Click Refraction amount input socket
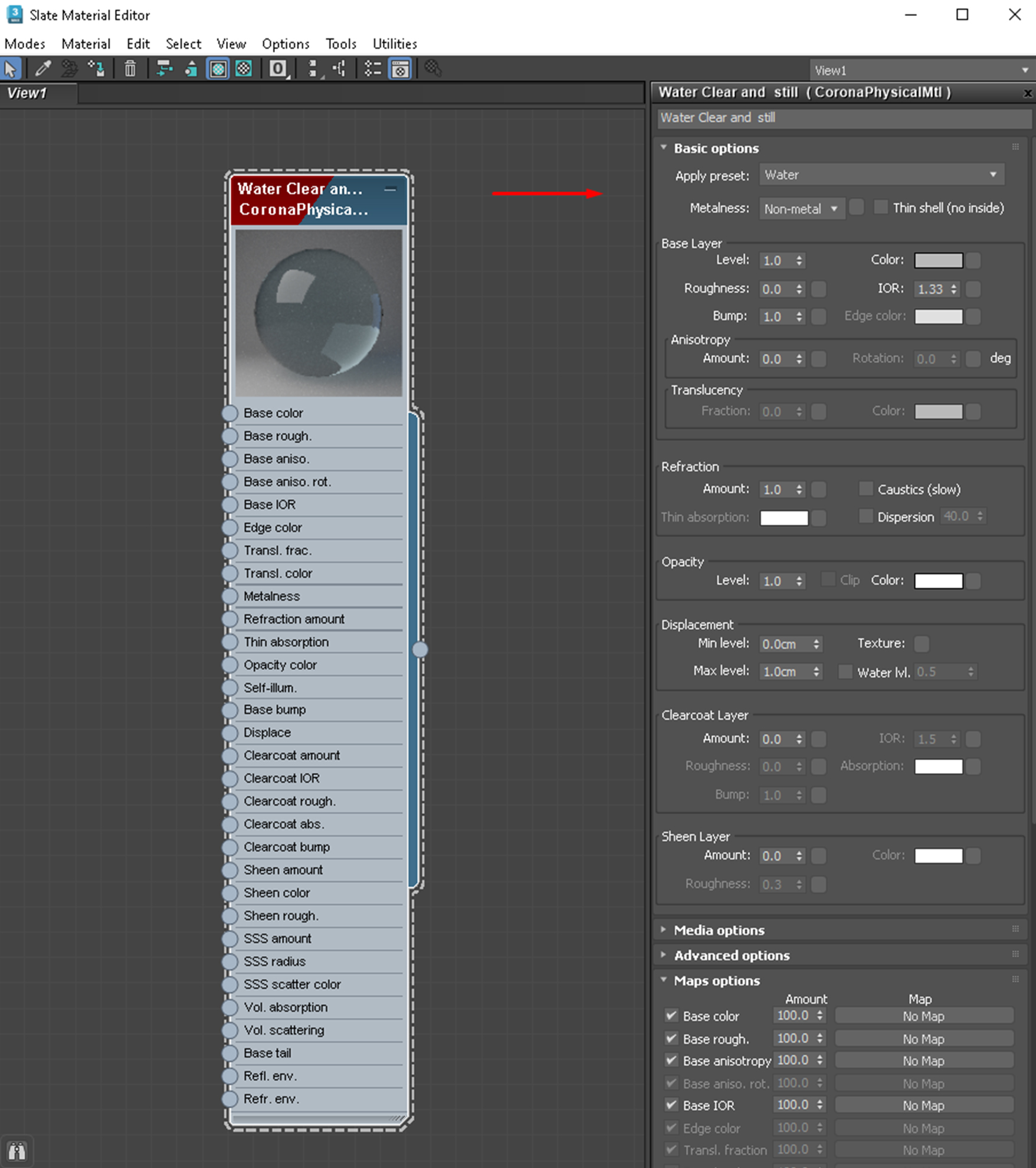 point(230,619)
